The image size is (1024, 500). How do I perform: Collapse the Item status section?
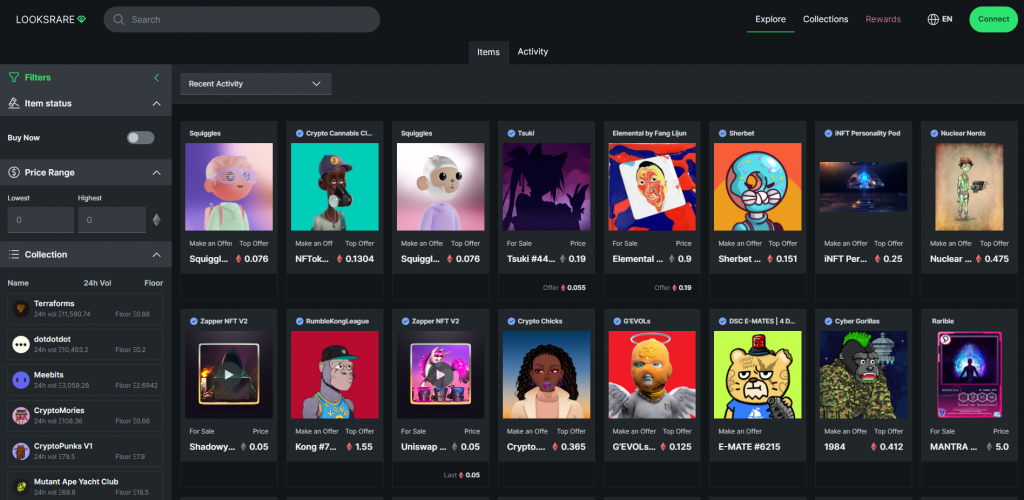pos(157,103)
